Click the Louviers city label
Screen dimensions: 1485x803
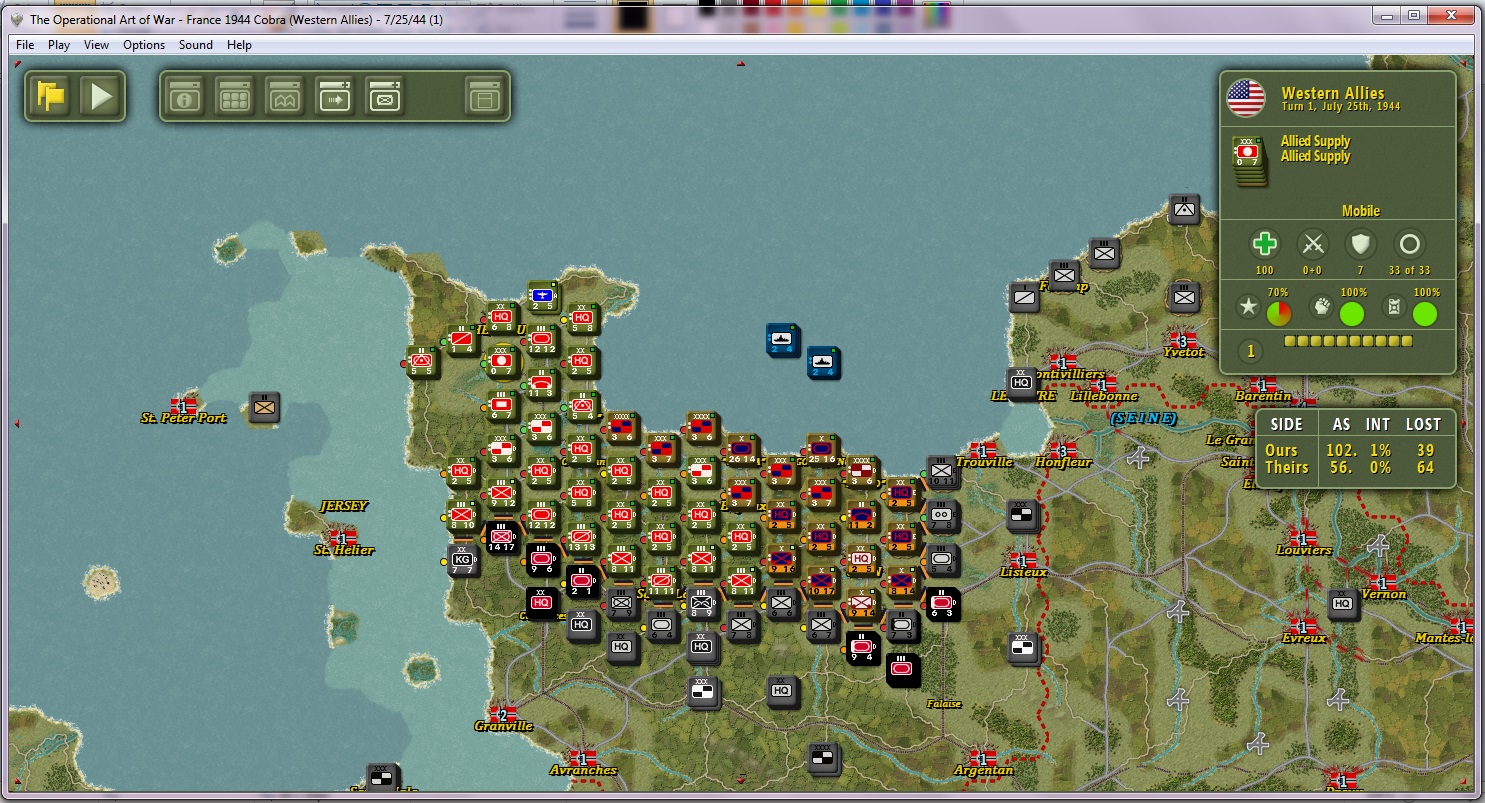click(1304, 550)
